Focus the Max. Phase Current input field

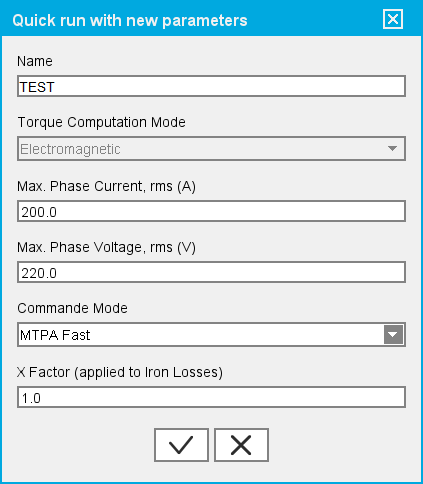click(211, 211)
